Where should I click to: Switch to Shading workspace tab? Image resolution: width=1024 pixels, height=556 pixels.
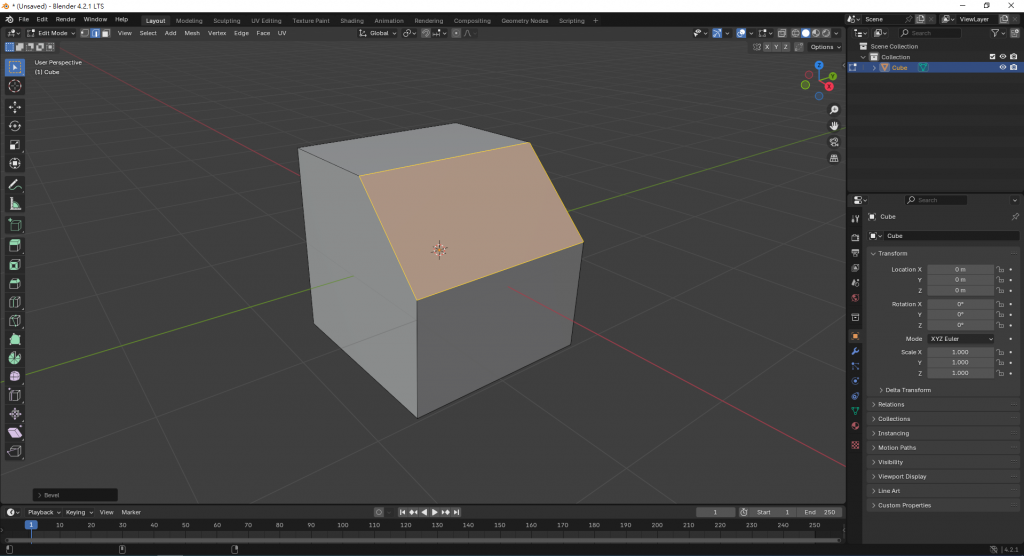tap(352, 21)
